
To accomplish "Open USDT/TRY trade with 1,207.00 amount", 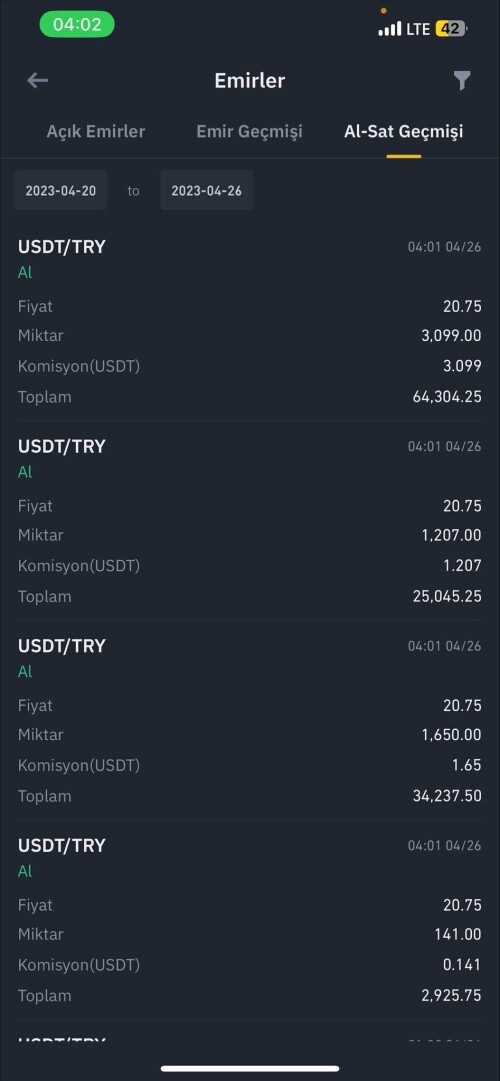I will (250, 521).
